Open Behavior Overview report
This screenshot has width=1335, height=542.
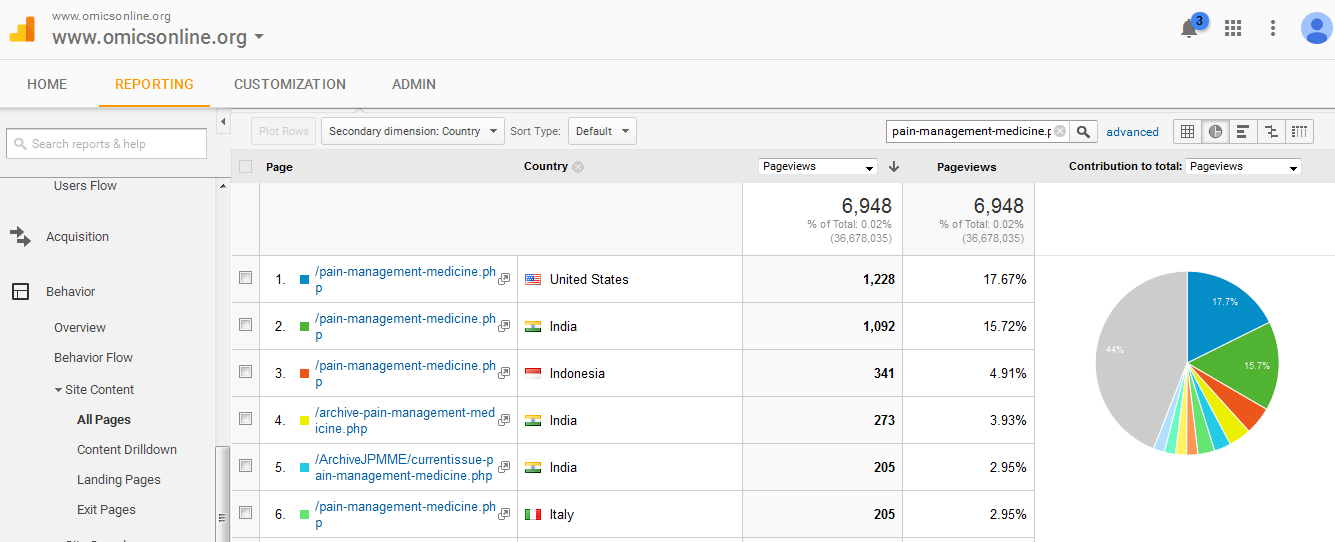80,328
